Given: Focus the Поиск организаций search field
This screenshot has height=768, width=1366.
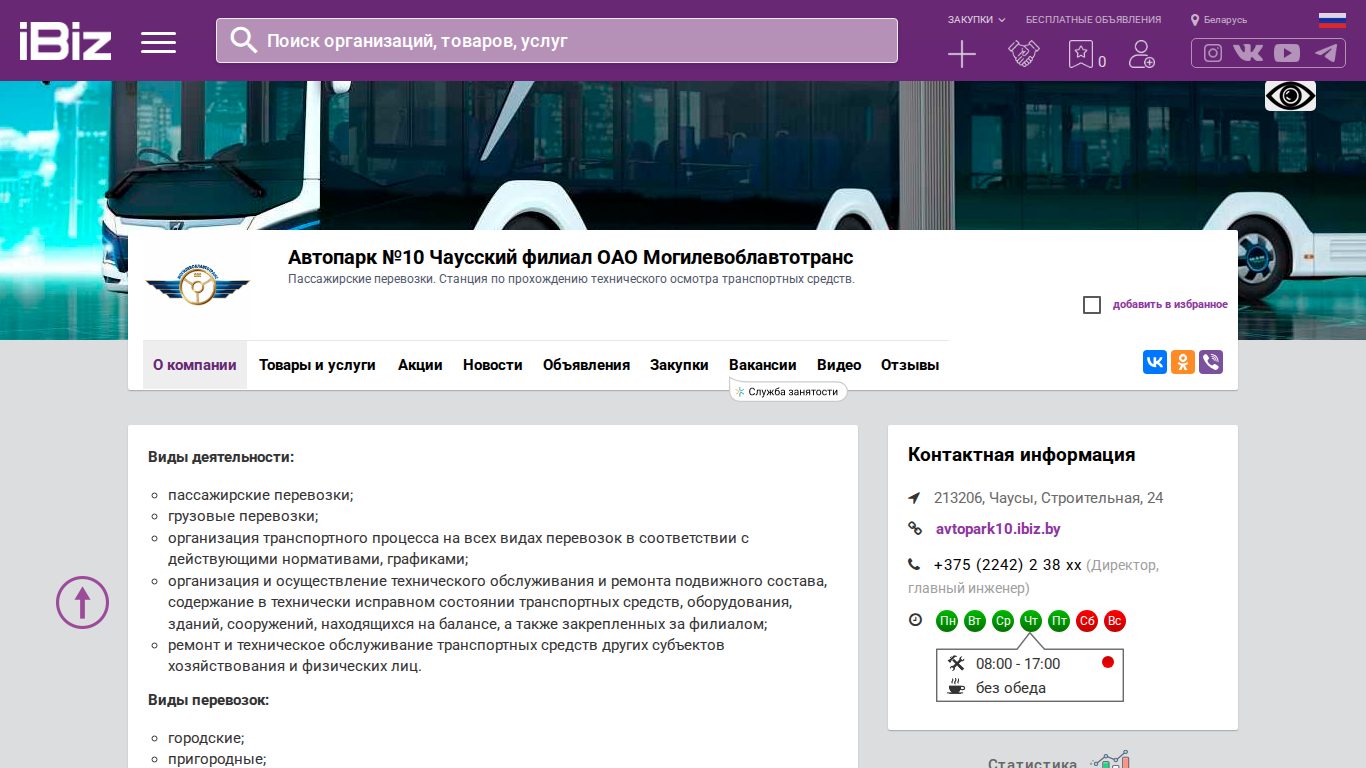Looking at the screenshot, I should pos(557,41).
